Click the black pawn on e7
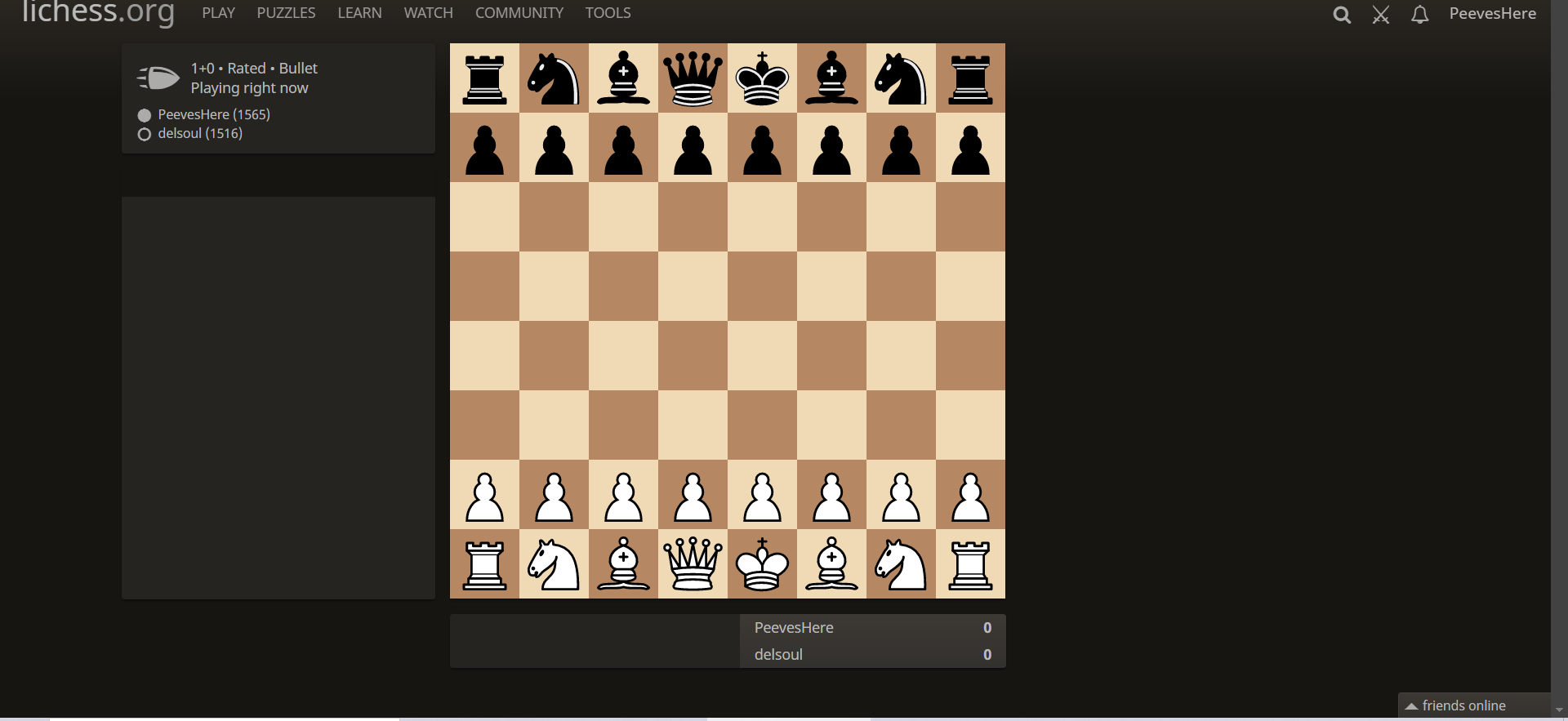 (762, 148)
